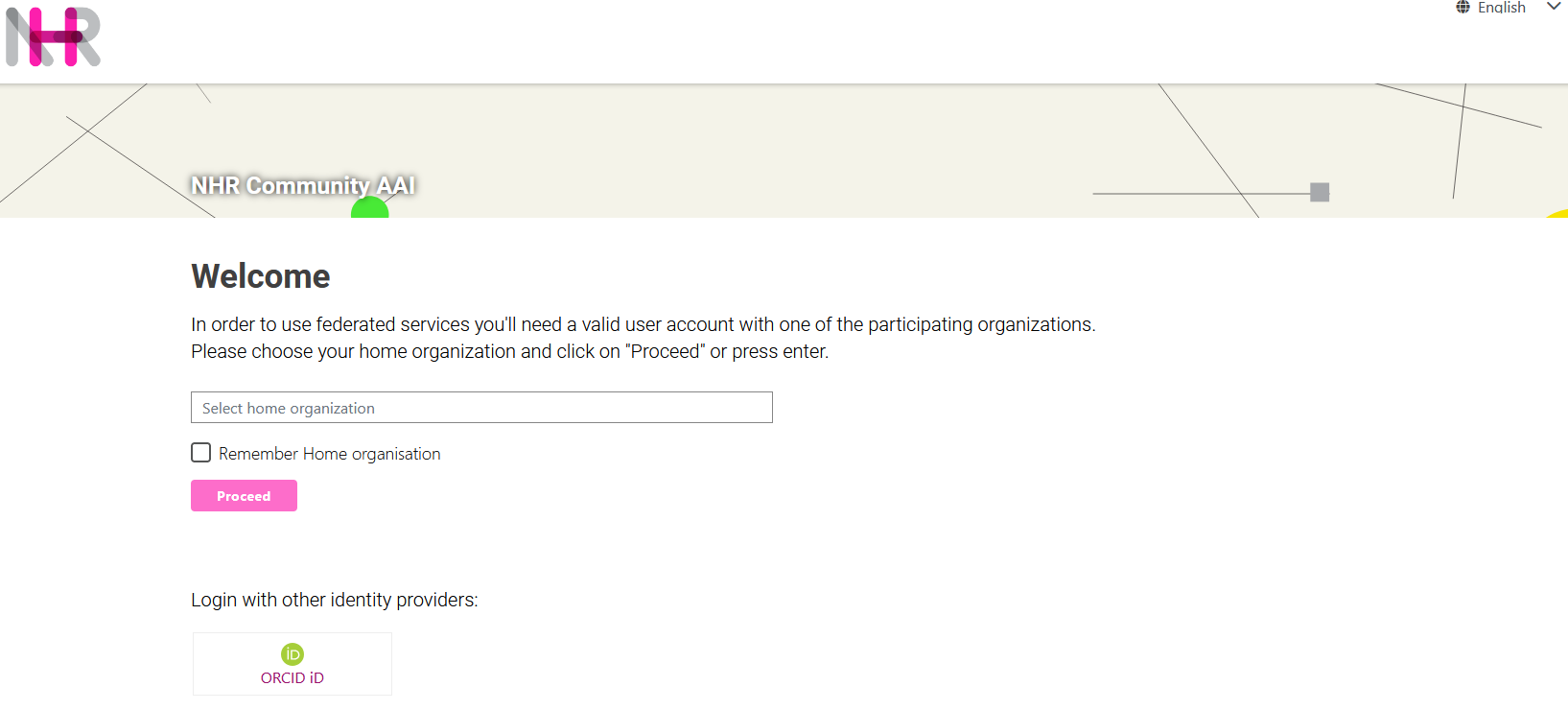This screenshot has width=1568, height=710.
Task: Click the "In order to use federated services" line
Action: point(643,324)
